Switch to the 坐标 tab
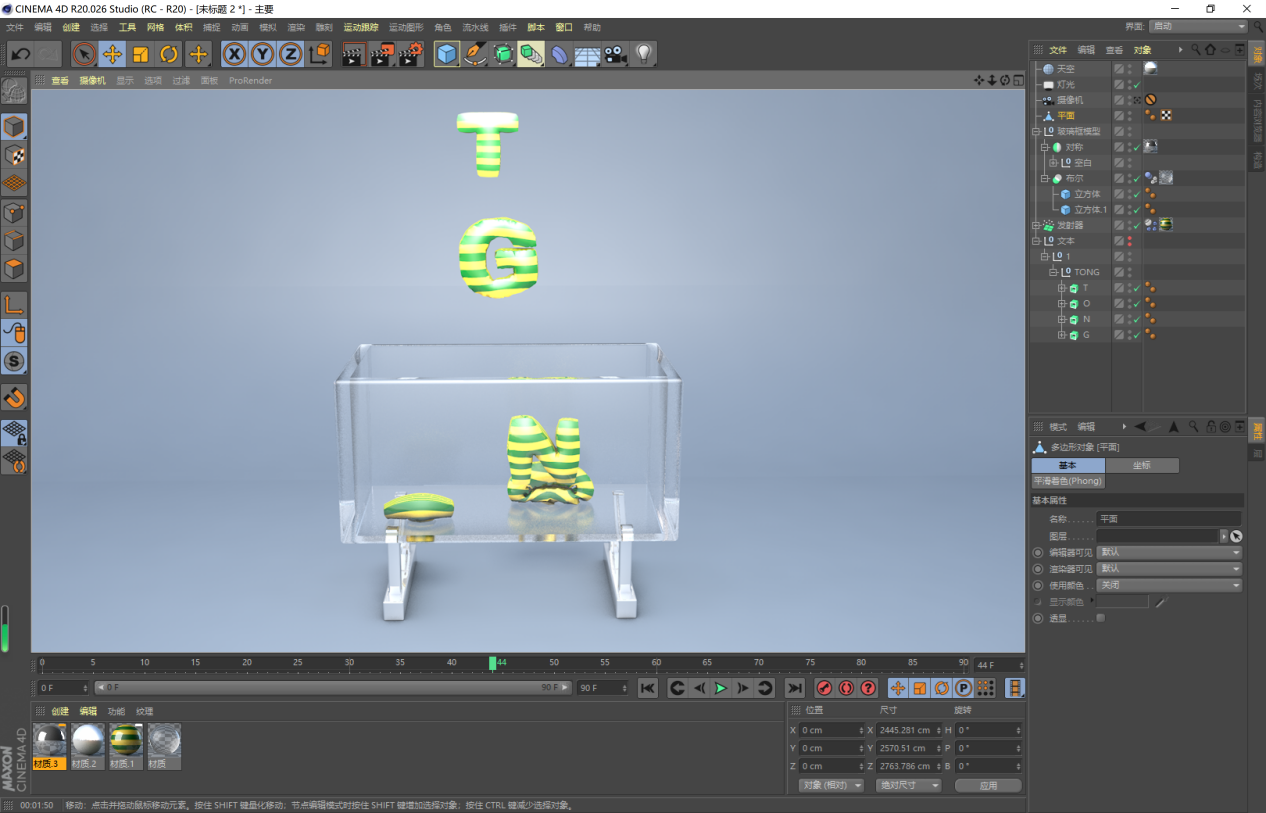The width and height of the screenshot is (1266, 813). coord(1142,465)
